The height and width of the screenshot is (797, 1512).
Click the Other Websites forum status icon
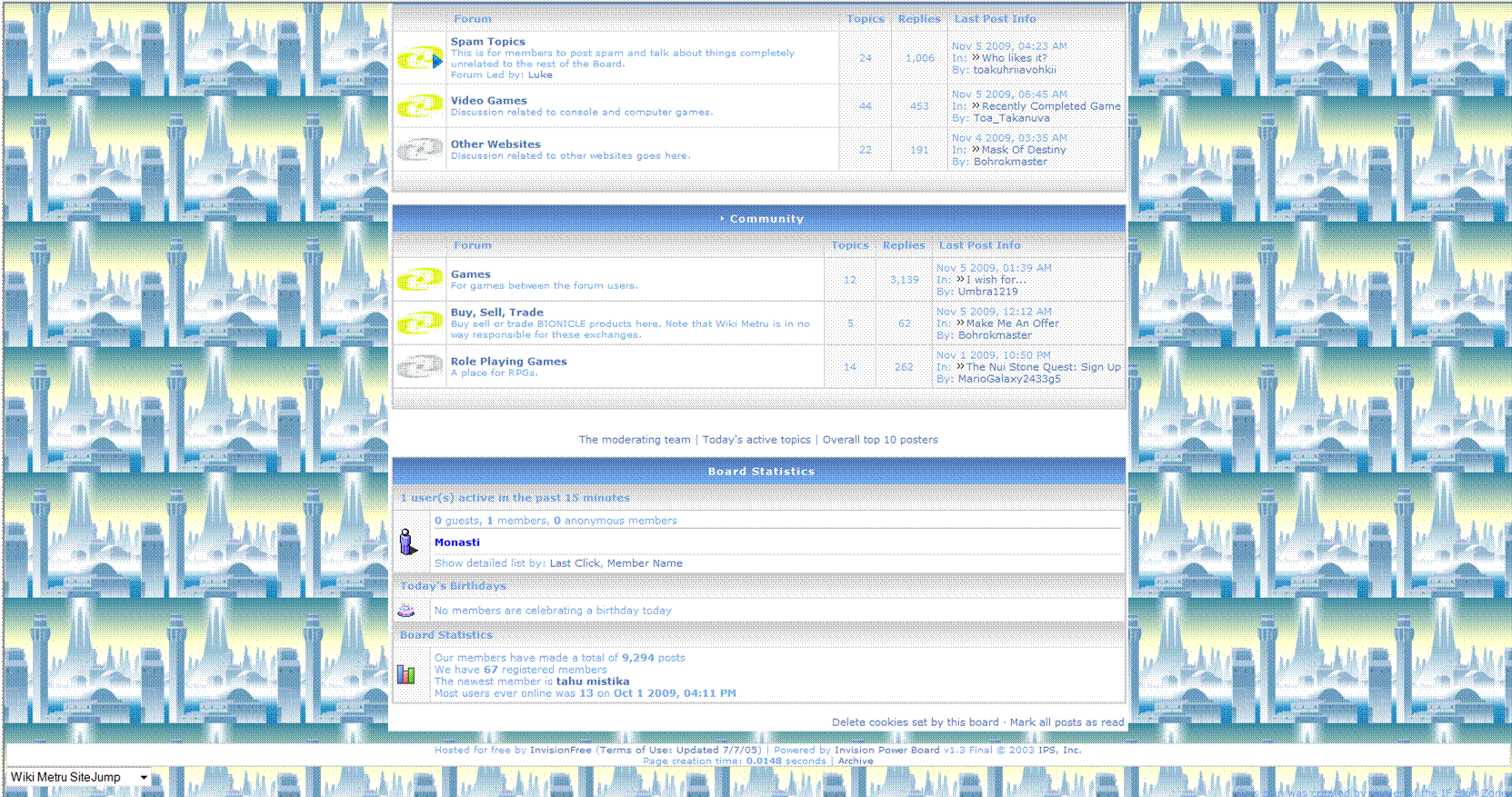pyautogui.click(x=420, y=150)
